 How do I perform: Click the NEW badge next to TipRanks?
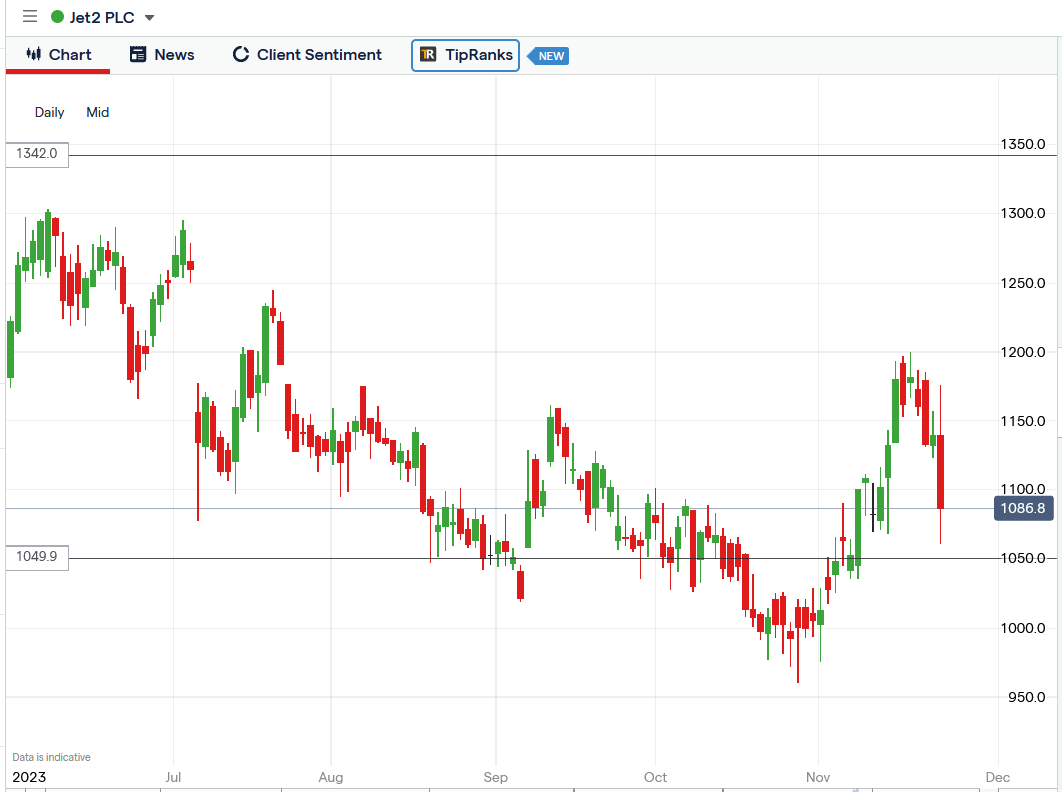click(549, 56)
